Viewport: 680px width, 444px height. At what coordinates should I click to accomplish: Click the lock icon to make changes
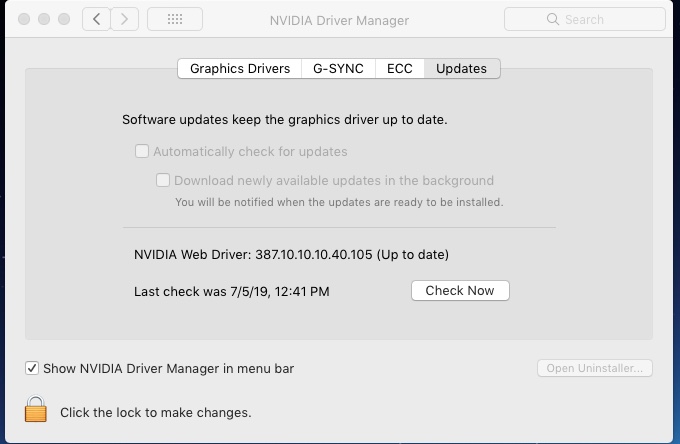pos(36,409)
